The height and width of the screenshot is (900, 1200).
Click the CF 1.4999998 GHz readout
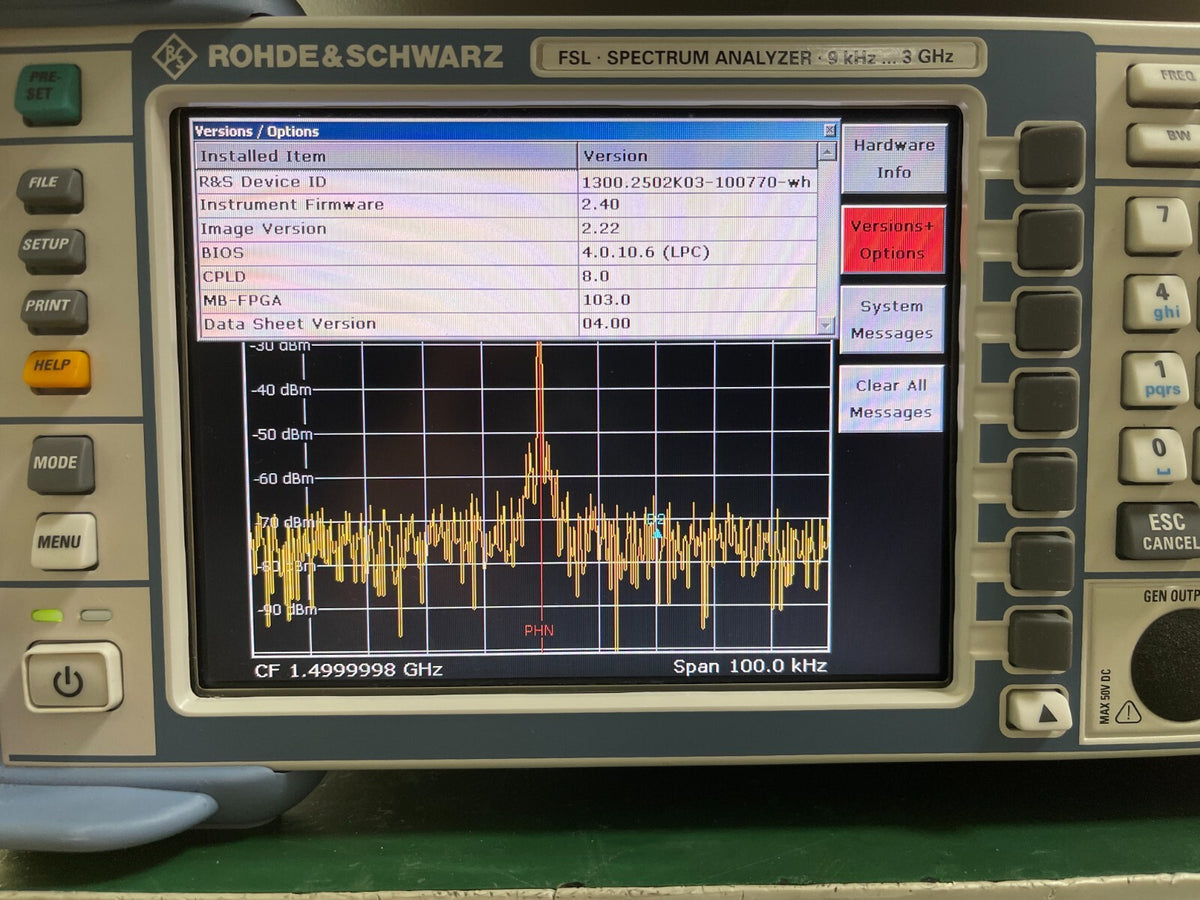click(348, 669)
